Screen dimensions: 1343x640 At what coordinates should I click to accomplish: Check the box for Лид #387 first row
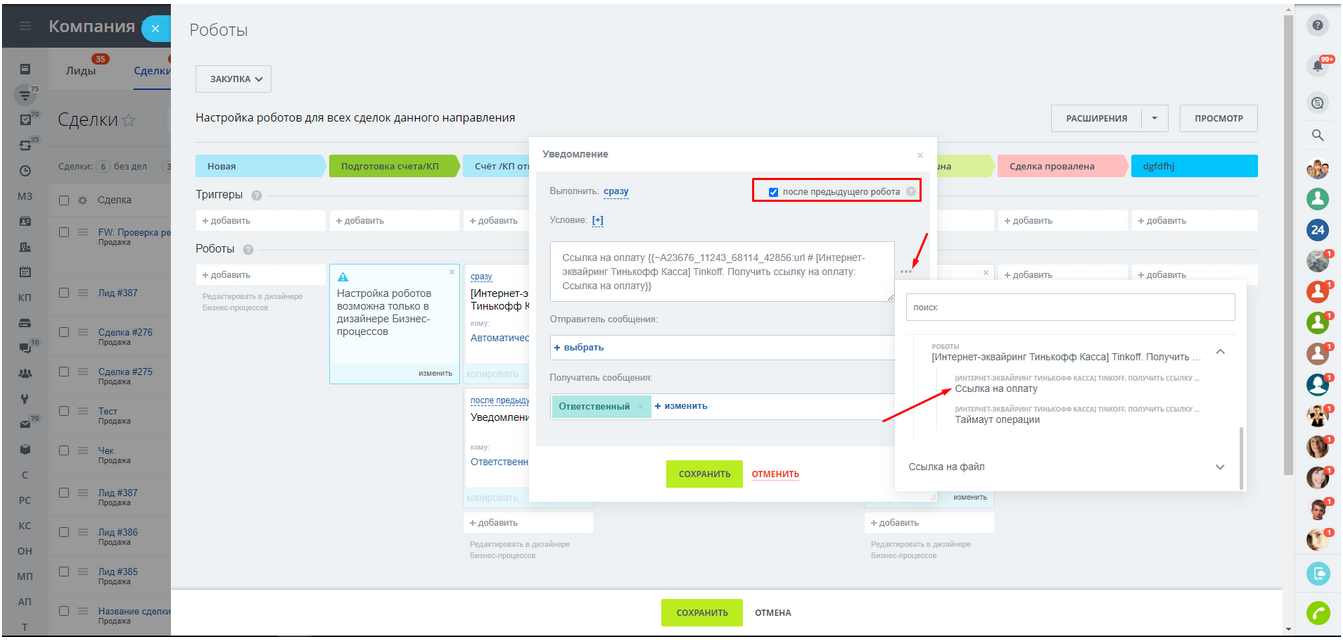coord(64,293)
